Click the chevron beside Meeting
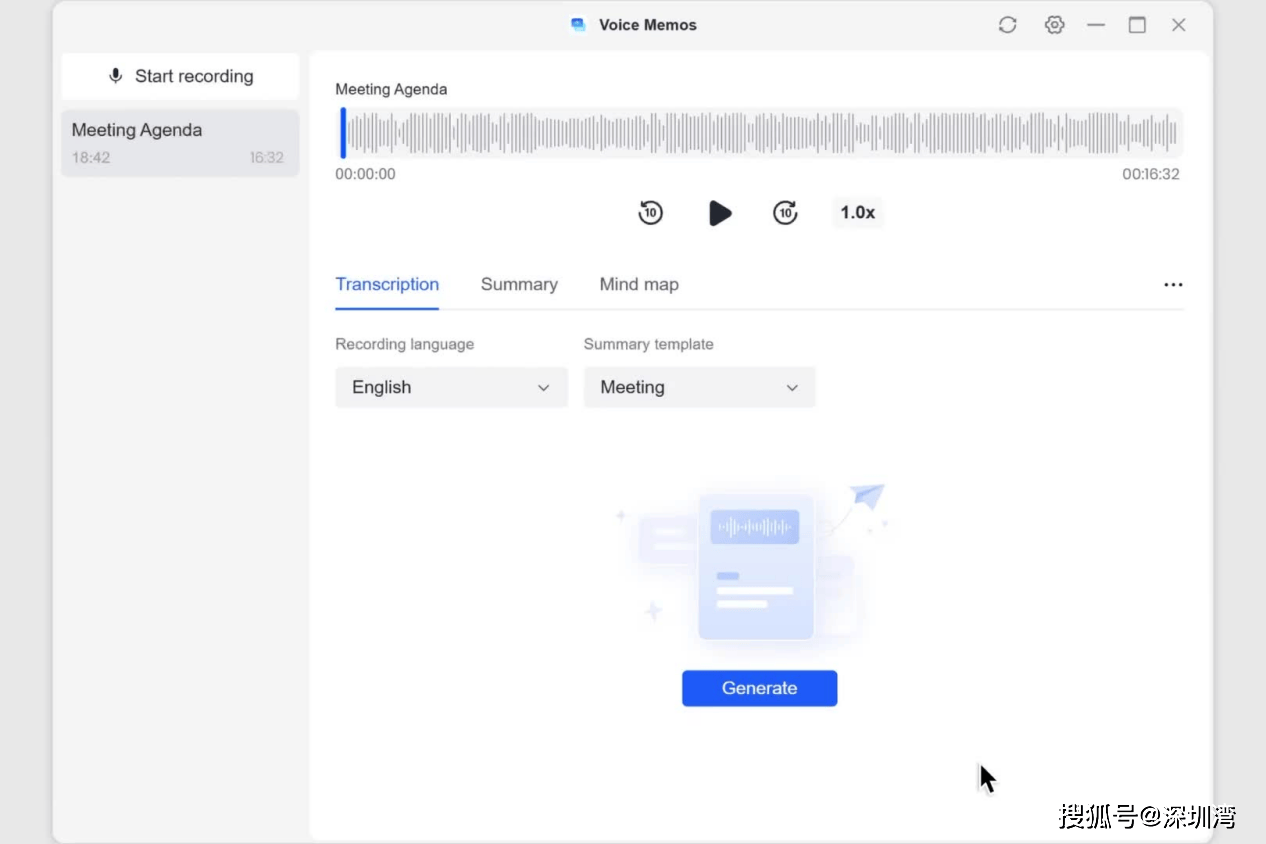This screenshot has height=844, width=1266. click(x=792, y=388)
